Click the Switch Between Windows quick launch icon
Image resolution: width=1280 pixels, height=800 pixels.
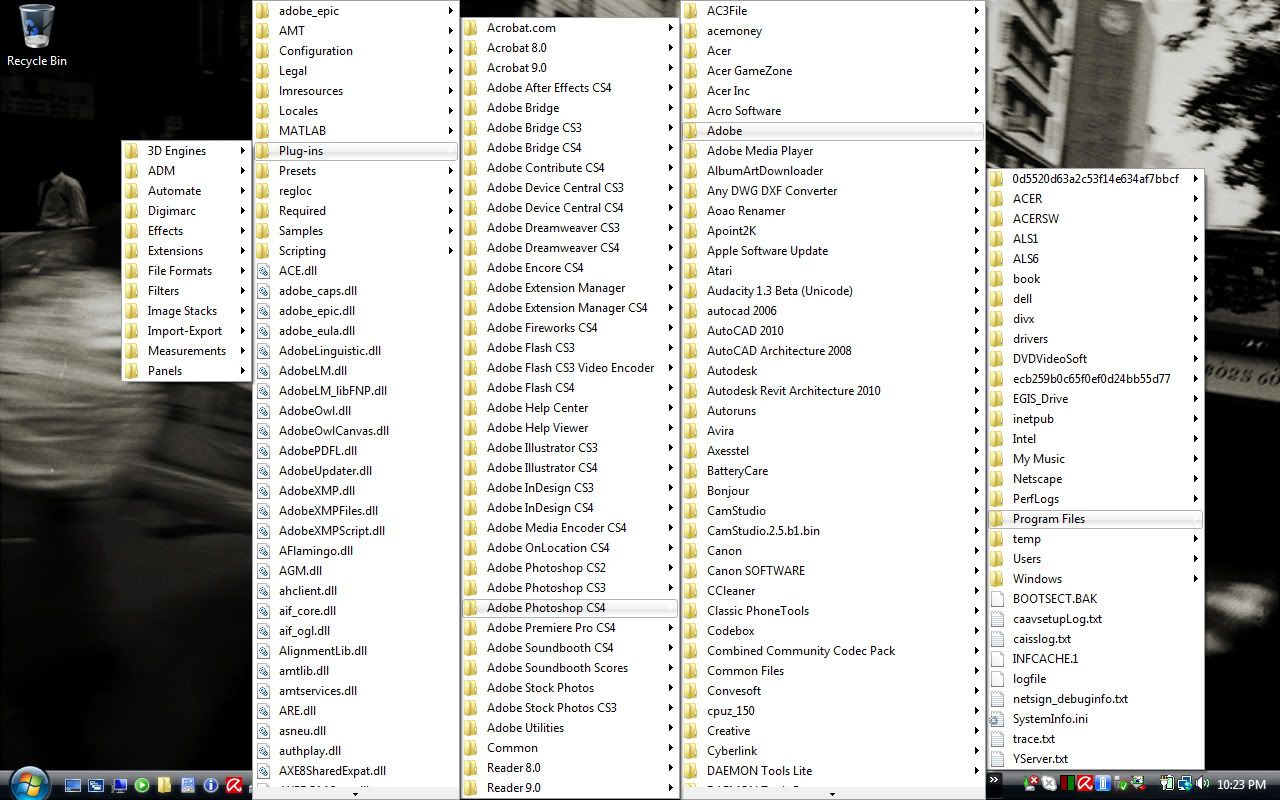96,785
